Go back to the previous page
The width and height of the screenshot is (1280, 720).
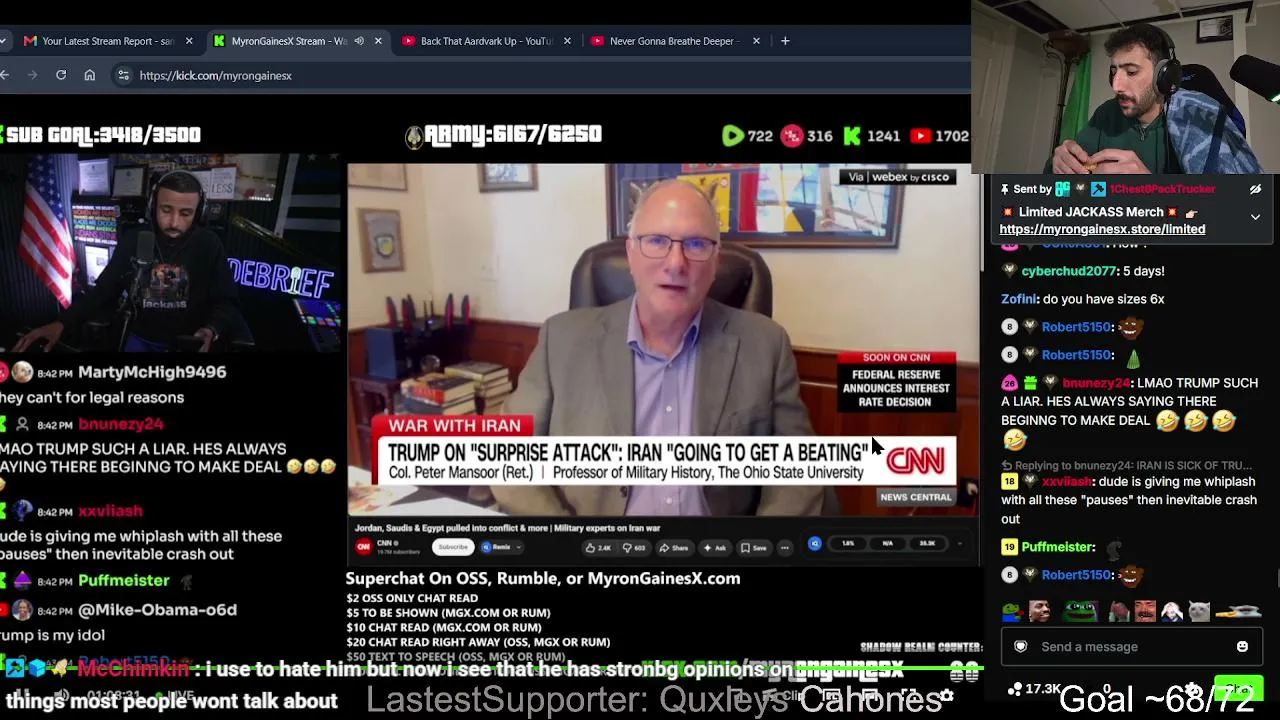click(5, 75)
